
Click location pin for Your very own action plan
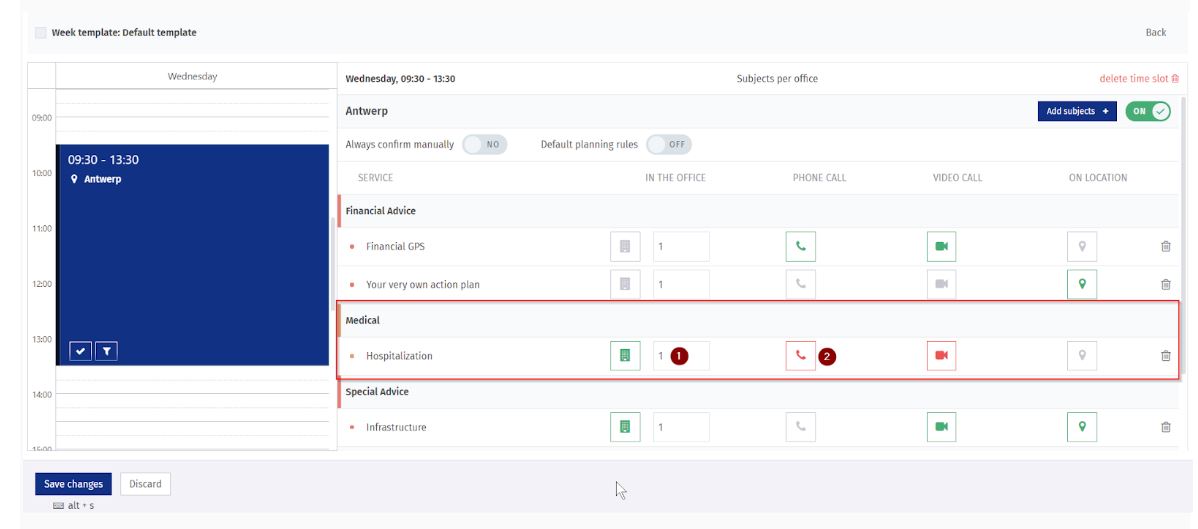(1082, 284)
